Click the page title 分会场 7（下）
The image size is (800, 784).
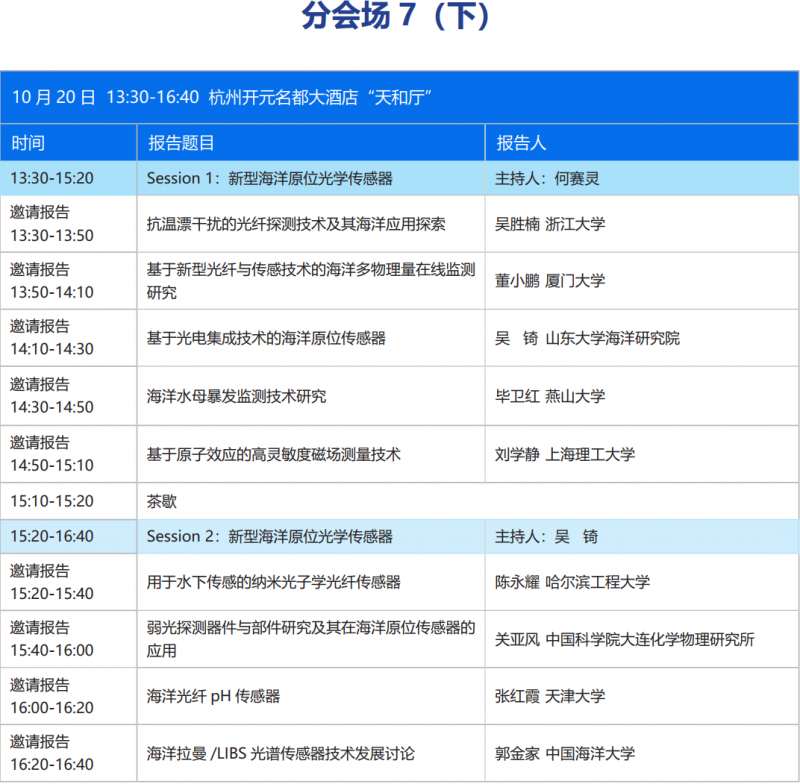coord(397,18)
